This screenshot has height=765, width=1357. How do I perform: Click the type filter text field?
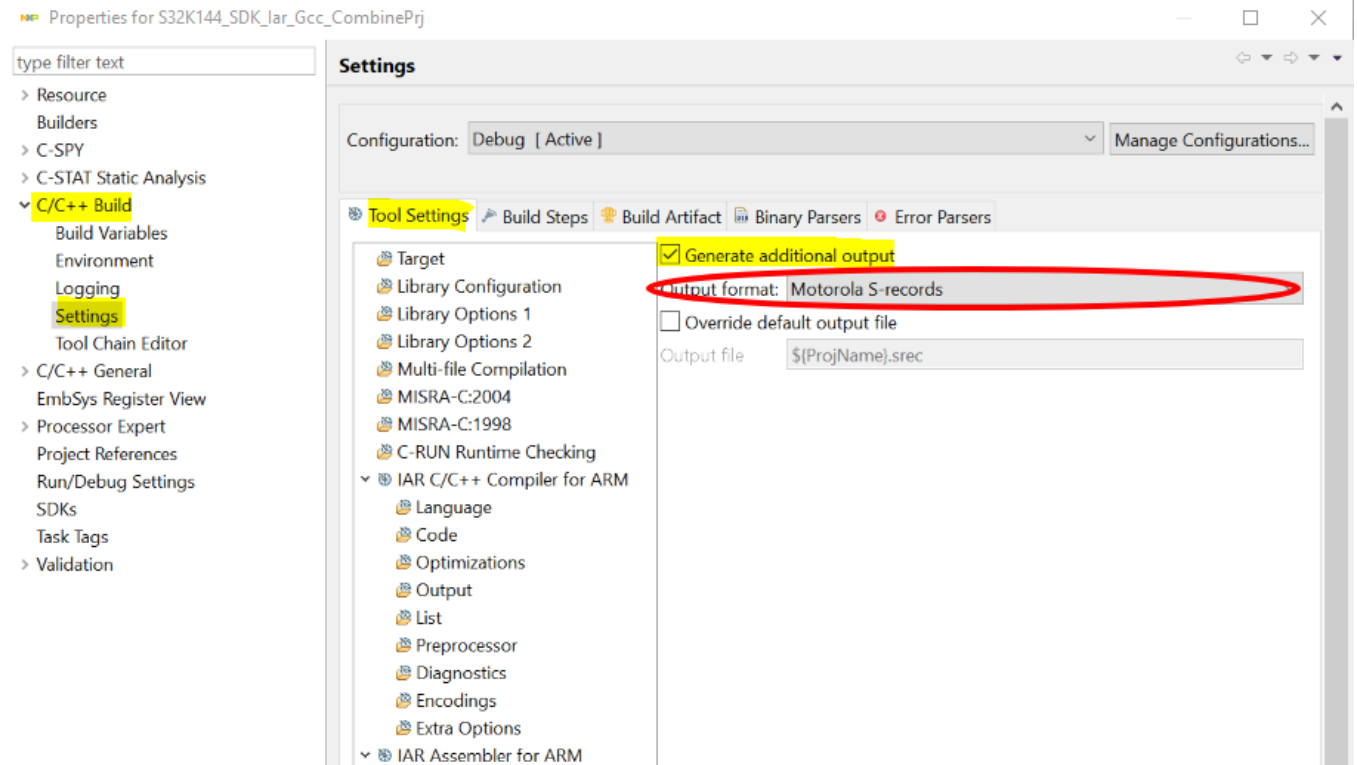[164, 62]
